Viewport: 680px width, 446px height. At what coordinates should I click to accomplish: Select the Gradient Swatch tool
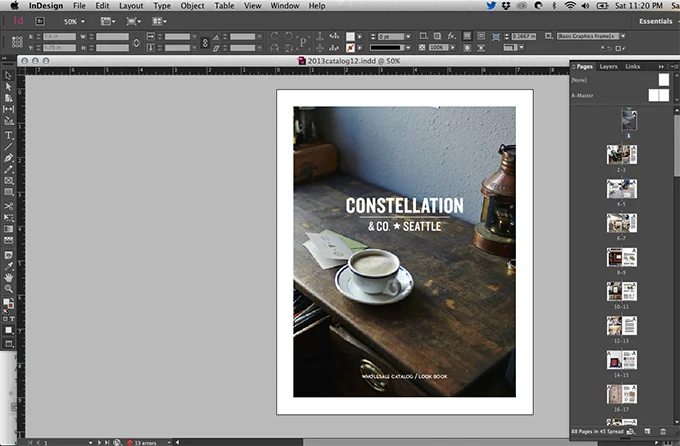point(8,229)
